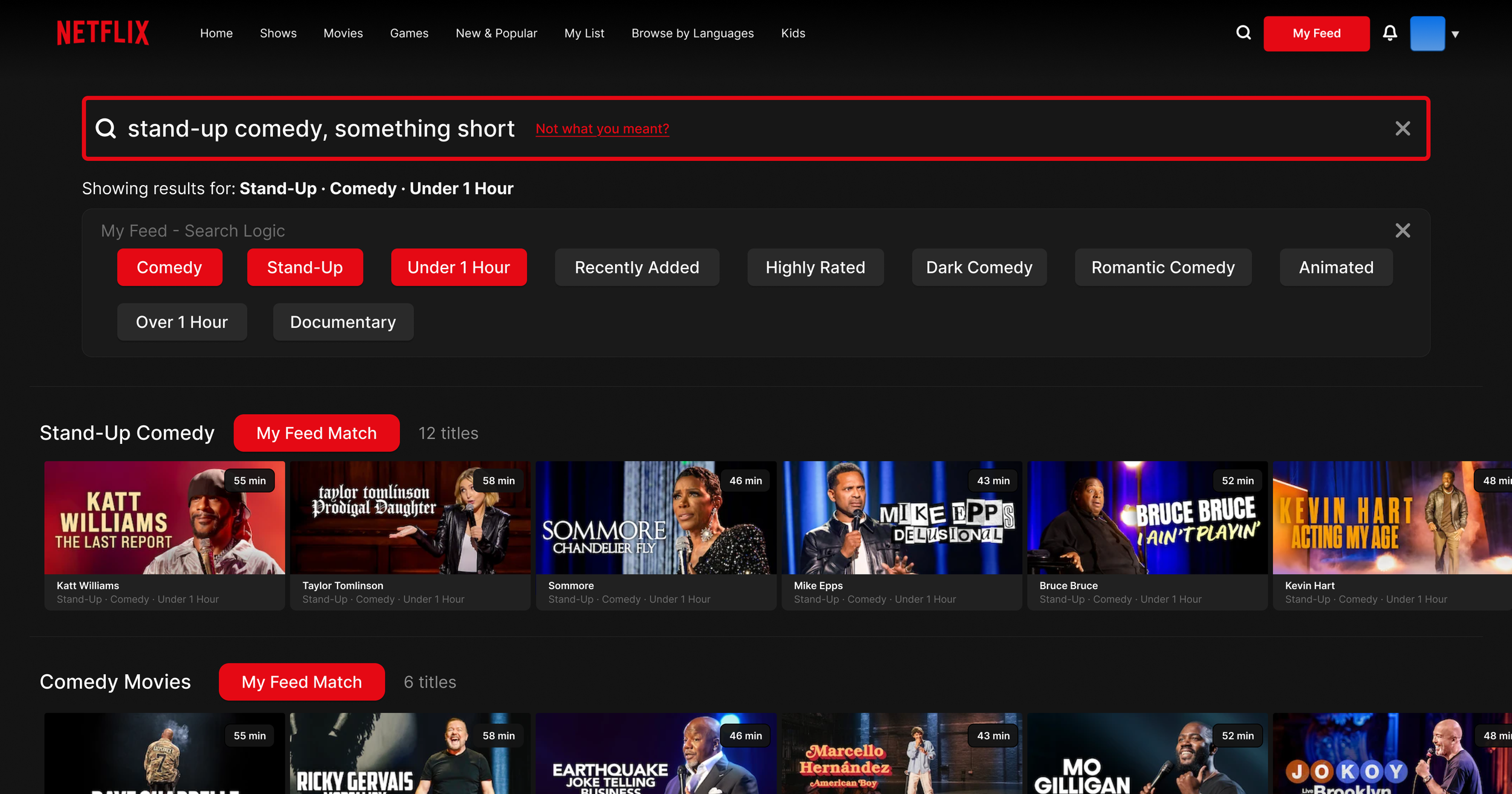Open the Mo Gilligan thumbnail
Viewport: 1512px width, 794px height.
pyautogui.click(x=1147, y=753)
